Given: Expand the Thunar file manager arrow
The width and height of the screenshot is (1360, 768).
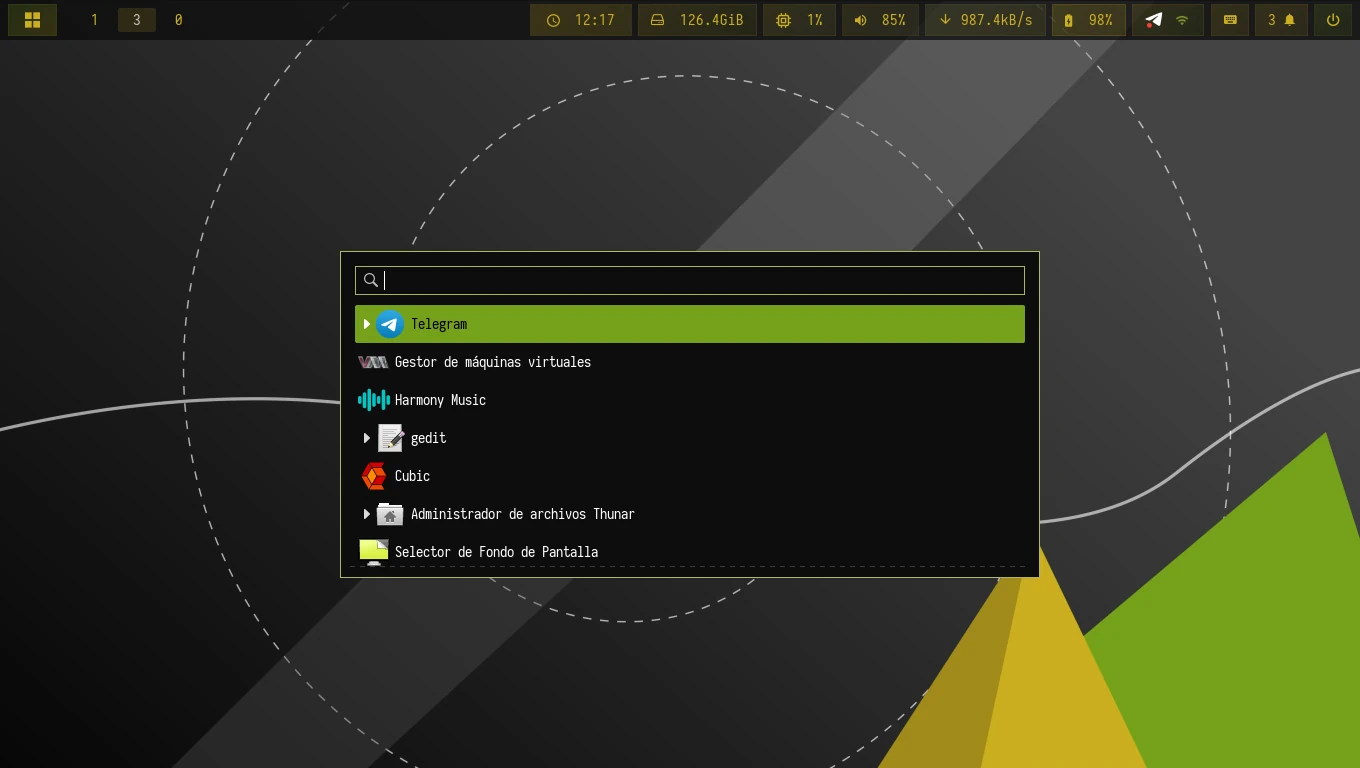Looking at the screenshot, I should coord(367,514).
